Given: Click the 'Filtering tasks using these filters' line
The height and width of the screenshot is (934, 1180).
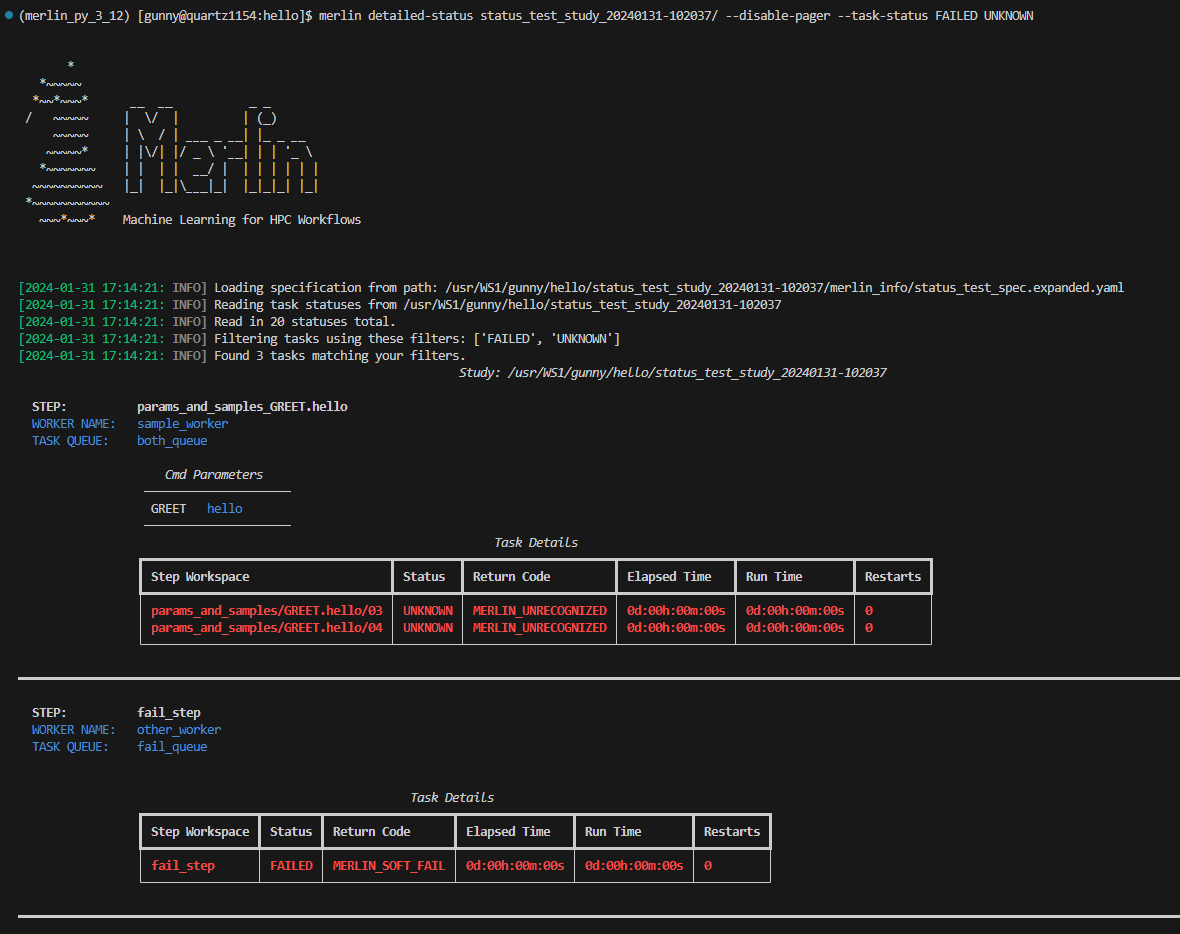Looking at the screenshot, I should tap(319, 339).
